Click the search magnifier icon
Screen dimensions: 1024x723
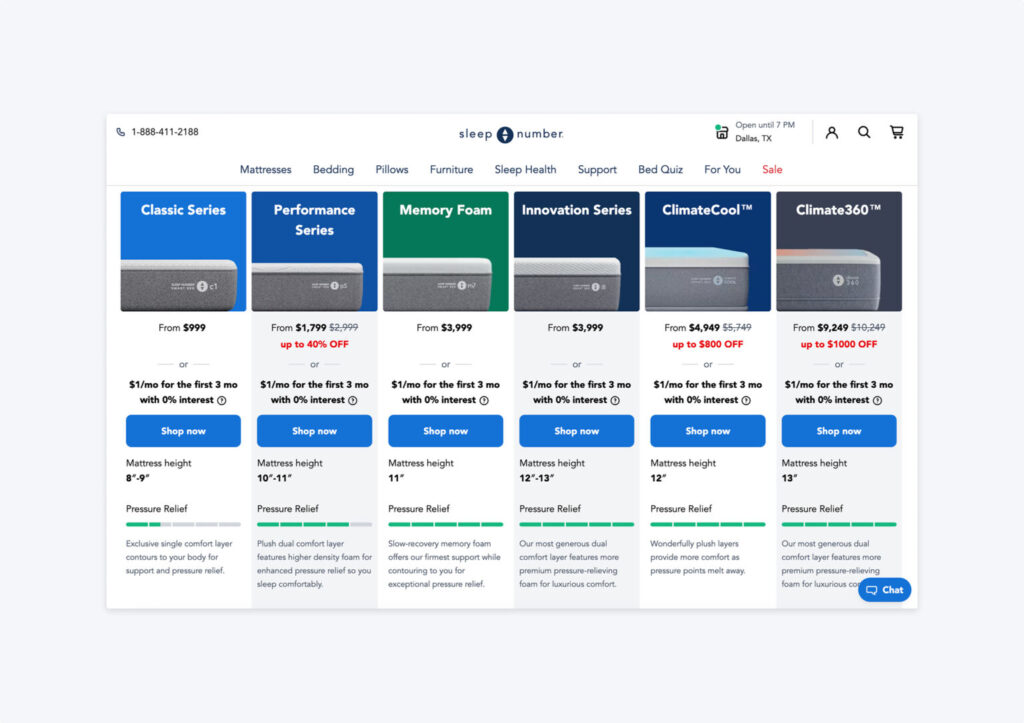[864, 132]
